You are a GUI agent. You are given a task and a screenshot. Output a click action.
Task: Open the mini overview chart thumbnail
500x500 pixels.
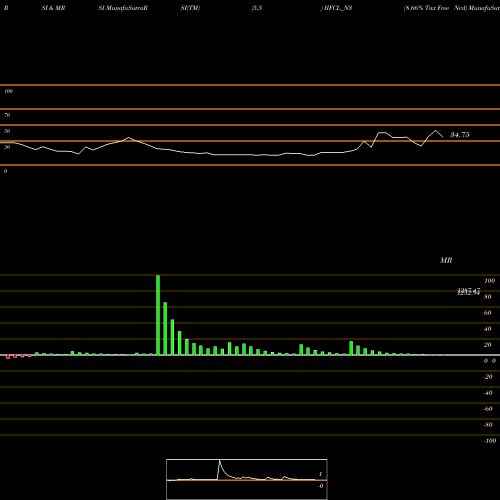pos(247,479)
